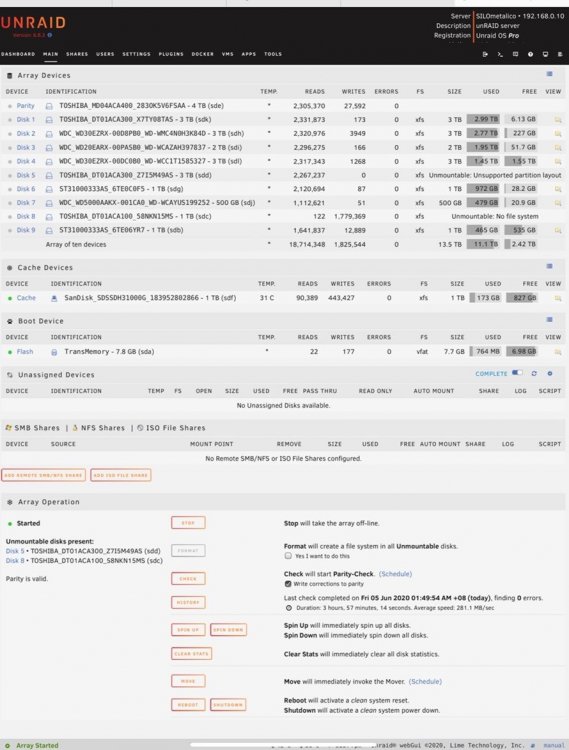
Task: Open parity check Schedule link
Action: (x=395, y=574)
